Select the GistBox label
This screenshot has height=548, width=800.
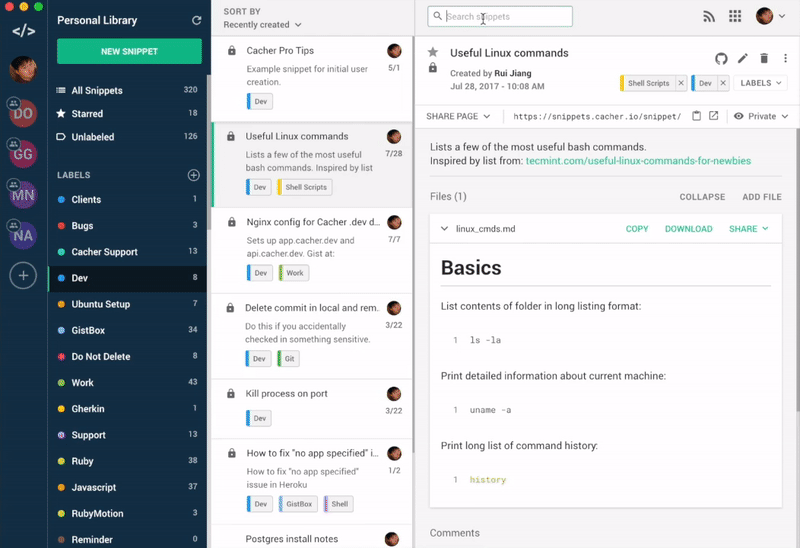coord(127,330)
